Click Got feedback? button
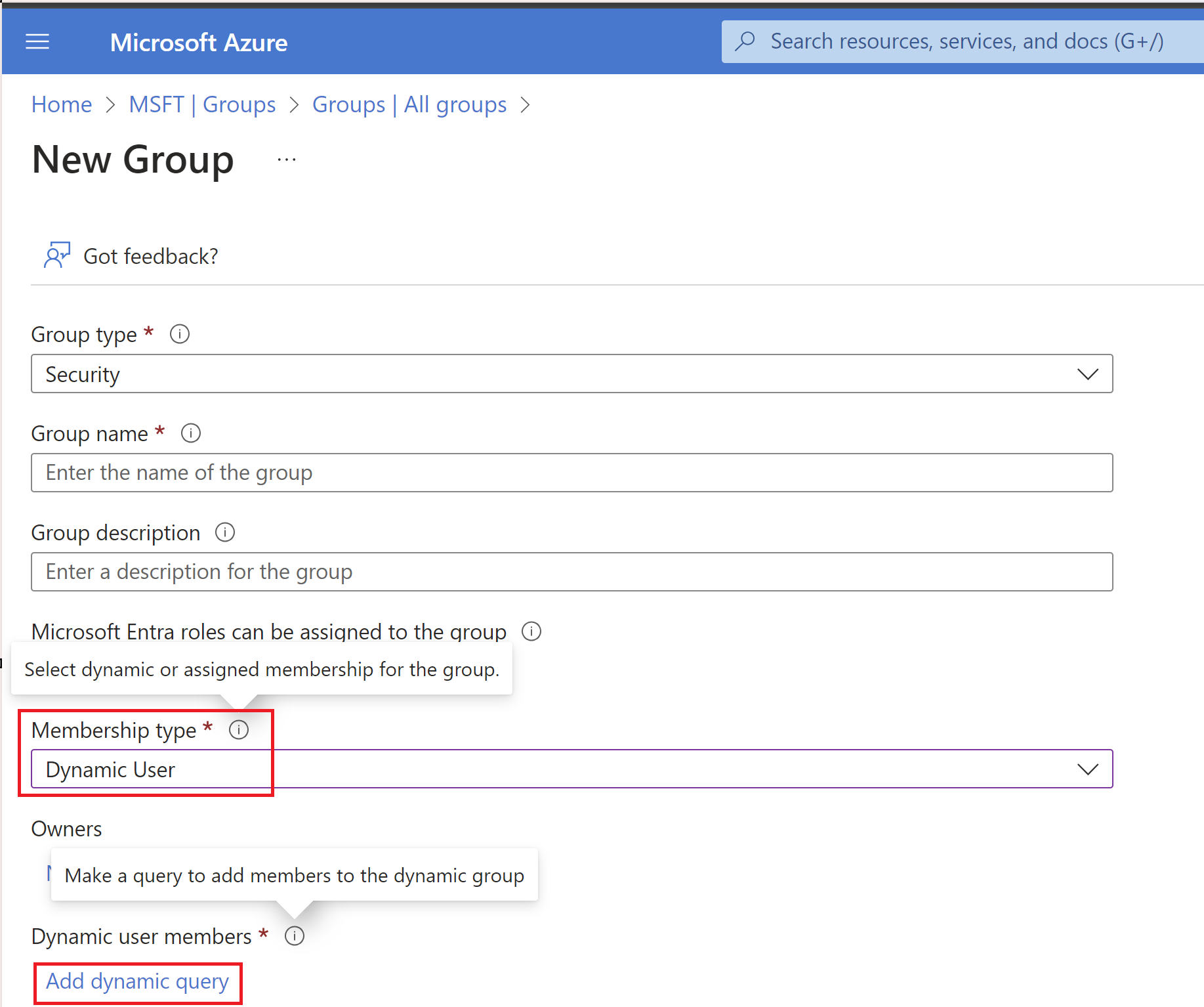 click(x=150, y=256)
